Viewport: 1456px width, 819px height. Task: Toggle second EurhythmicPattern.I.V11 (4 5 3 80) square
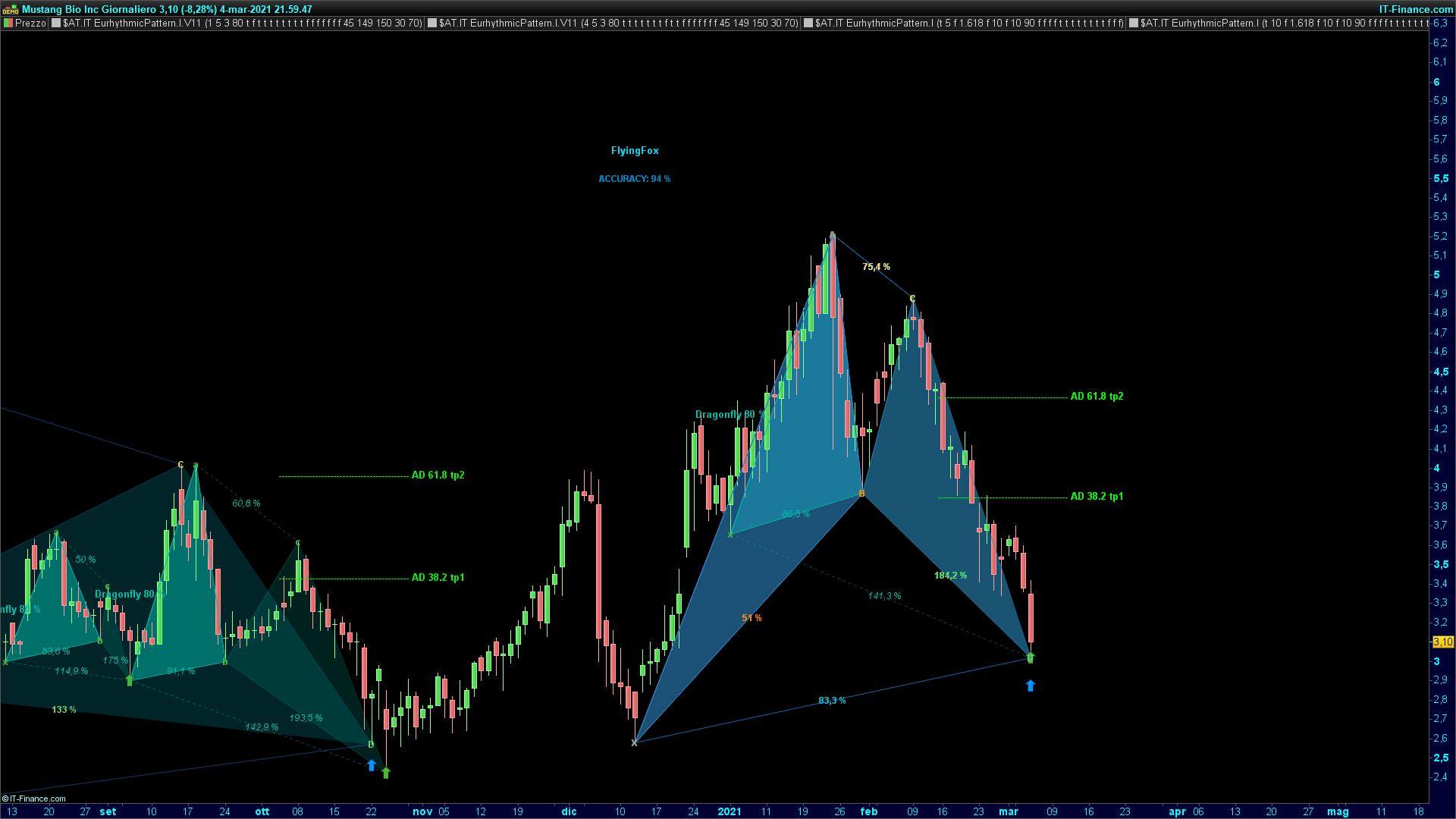(432, 24)
